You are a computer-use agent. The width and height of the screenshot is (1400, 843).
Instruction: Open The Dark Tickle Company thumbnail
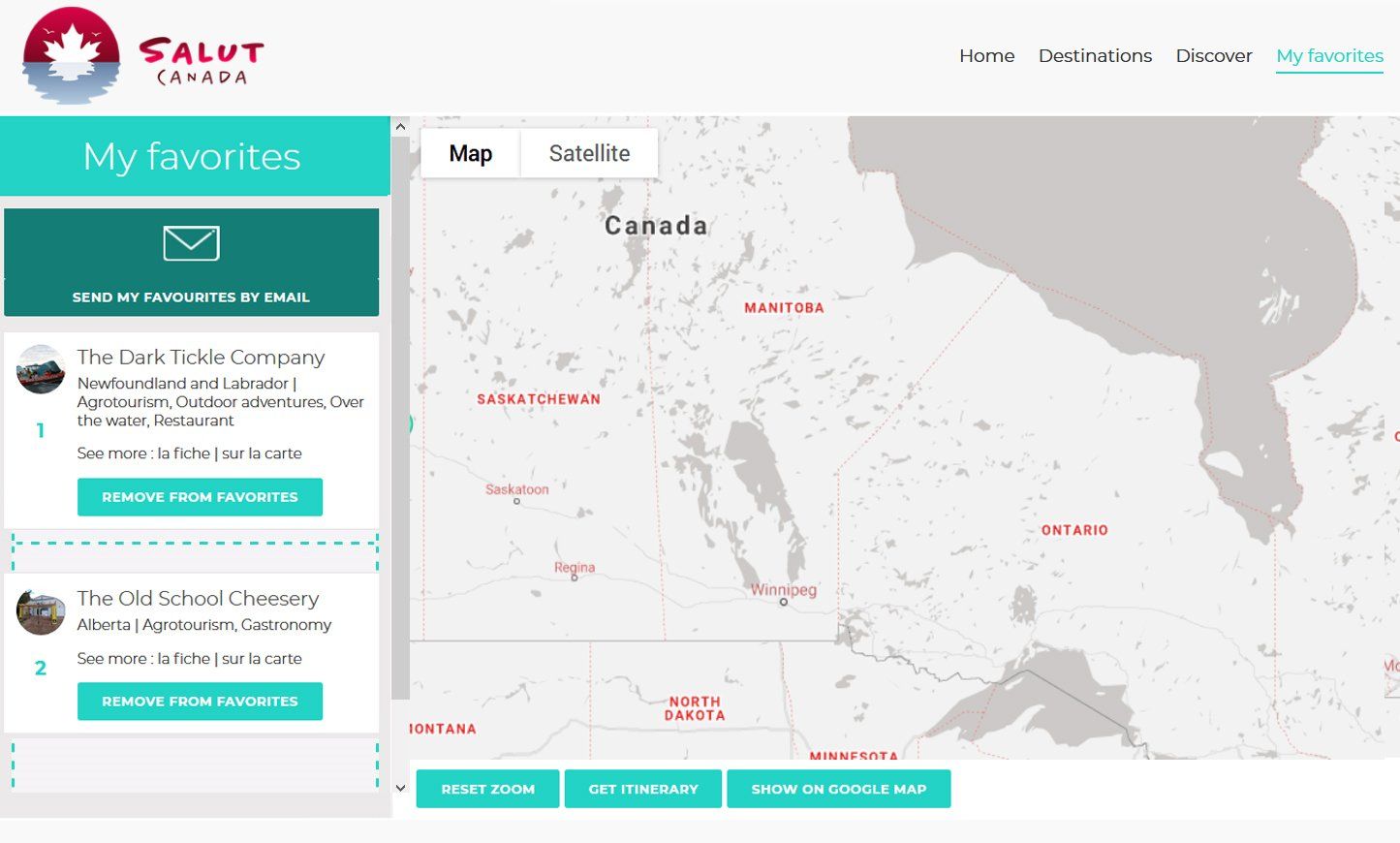(x=41, y=369)
